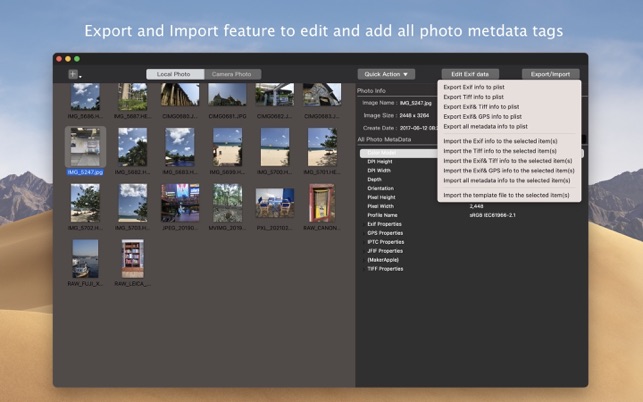Image resolution: width=643 pixels, height=402 pixels.
Task: Expand the {MakerApple} group
Action: point(363,260)
